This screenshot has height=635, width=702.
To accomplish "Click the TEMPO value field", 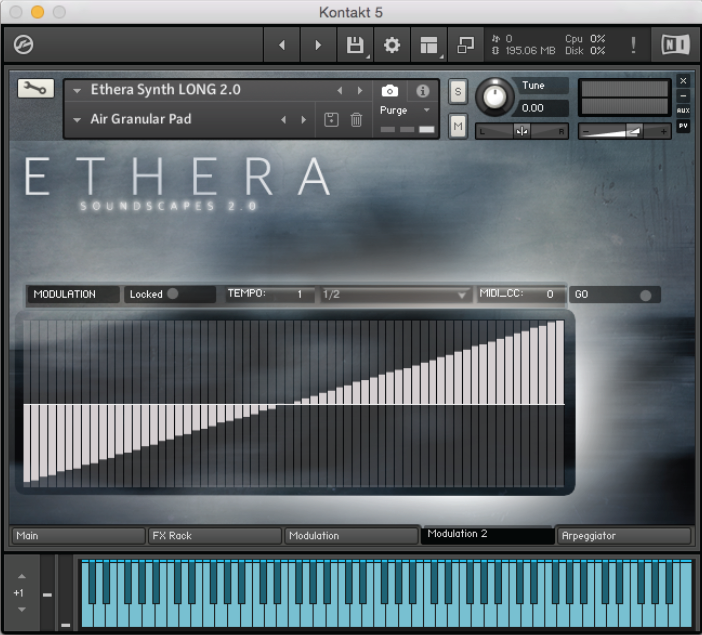I will pos(270,294).
